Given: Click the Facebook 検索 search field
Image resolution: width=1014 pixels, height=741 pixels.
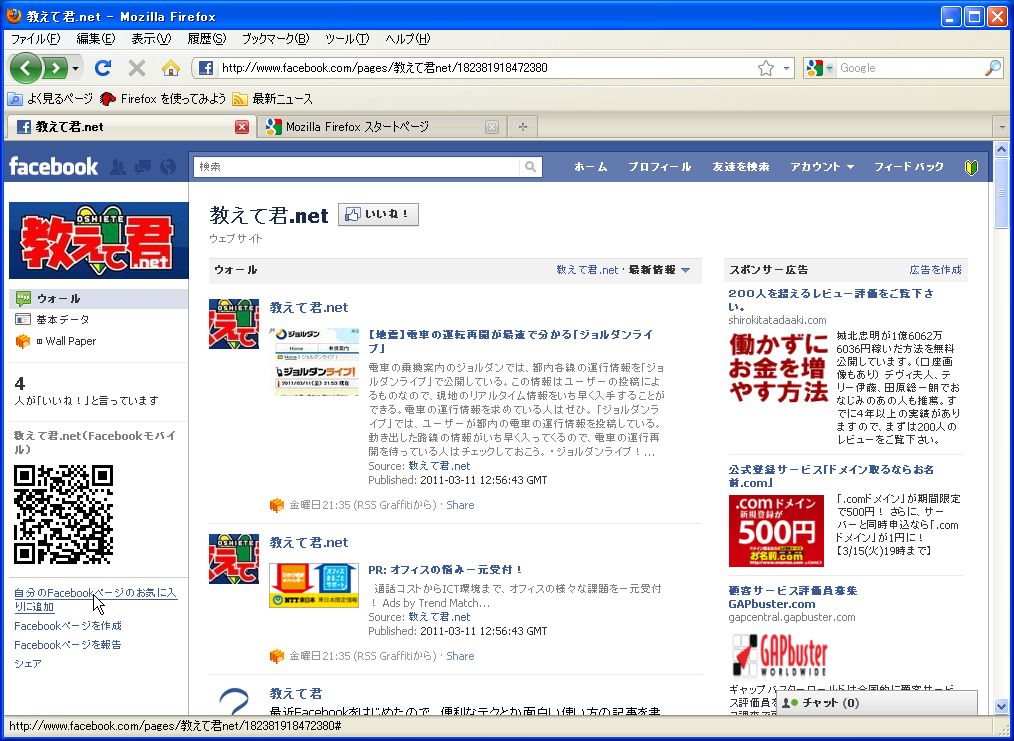Looking at the screenshot, I should [x=357, y=167].
